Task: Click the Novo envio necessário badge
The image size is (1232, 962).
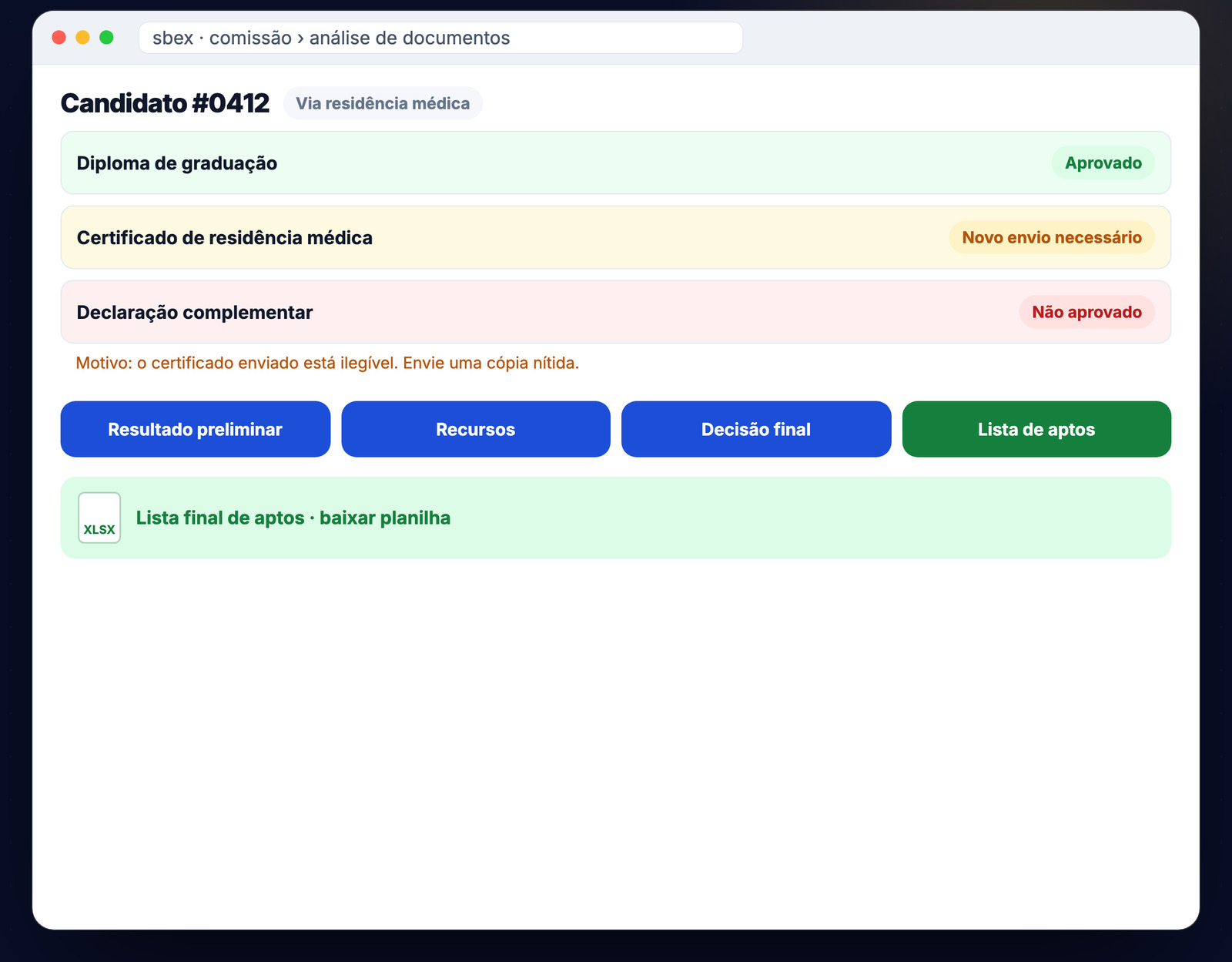Action: coord(1052,237)
